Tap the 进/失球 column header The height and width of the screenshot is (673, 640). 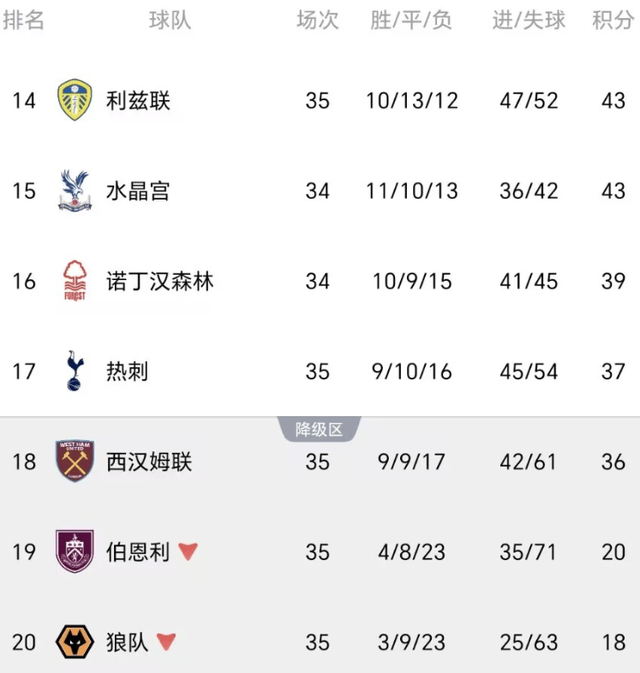[x=528, y=20]
